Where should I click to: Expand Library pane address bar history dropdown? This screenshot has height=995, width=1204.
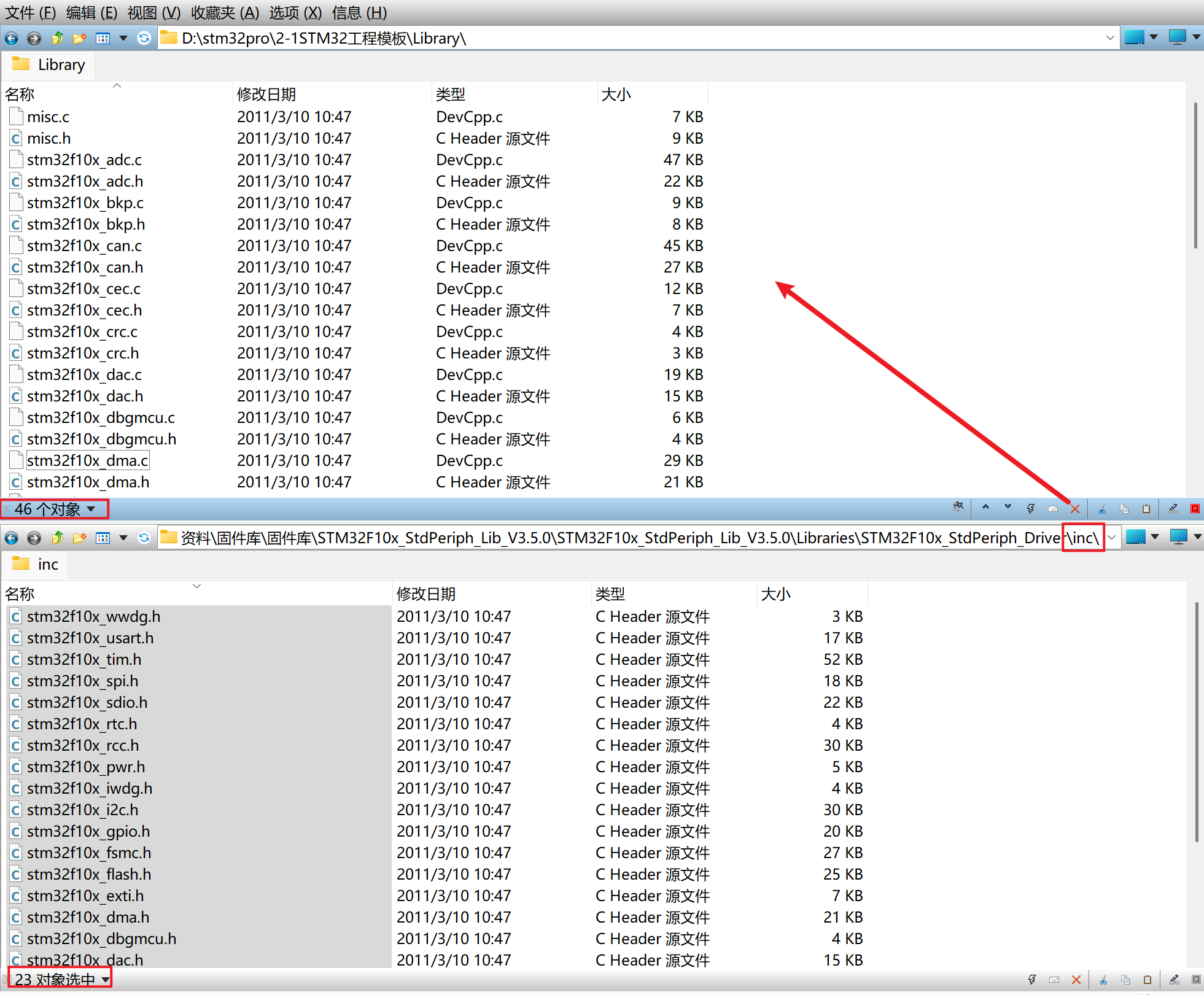pos(1110,38)
